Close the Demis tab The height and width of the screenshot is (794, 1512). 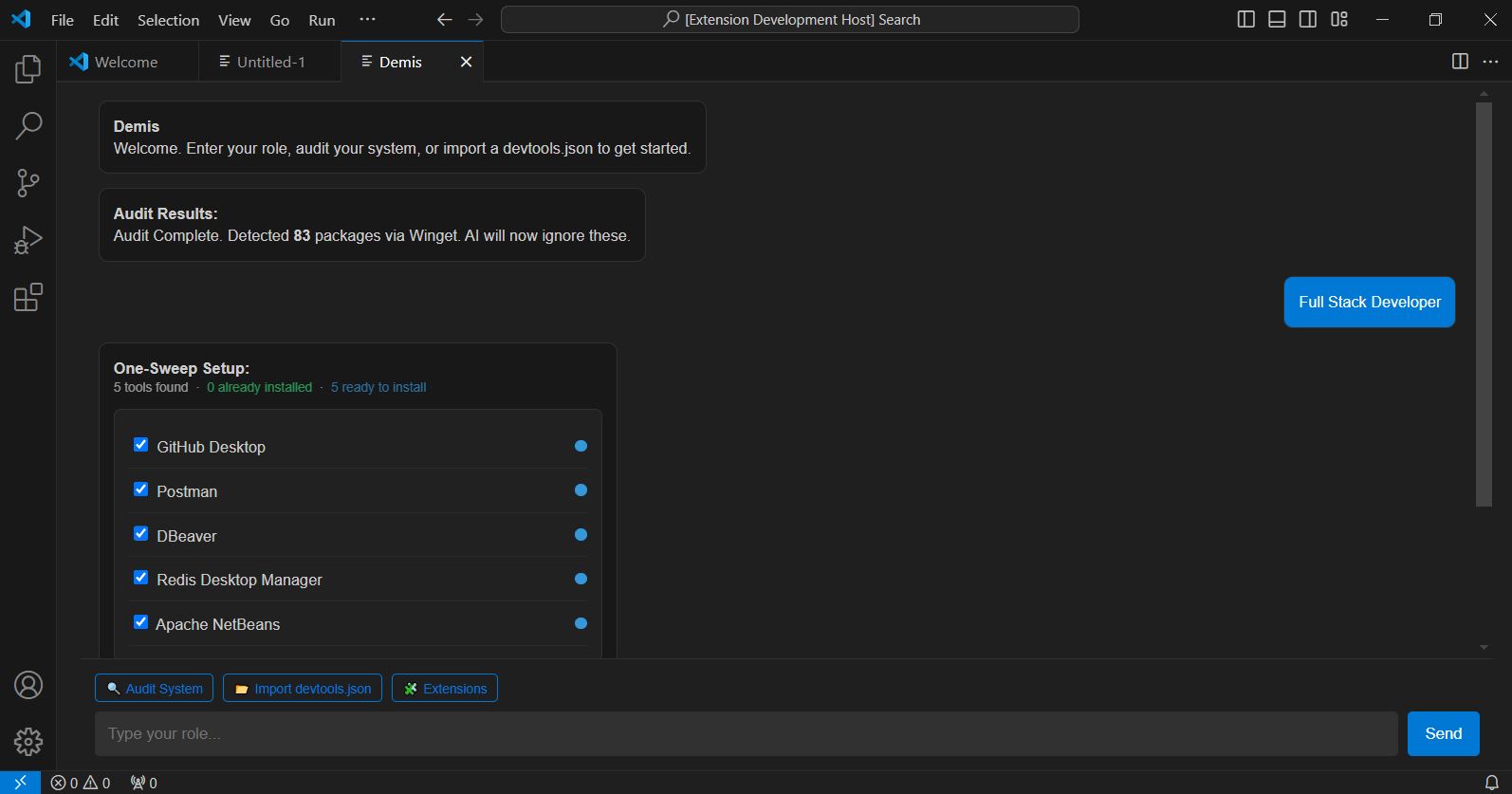coord(466,62)
